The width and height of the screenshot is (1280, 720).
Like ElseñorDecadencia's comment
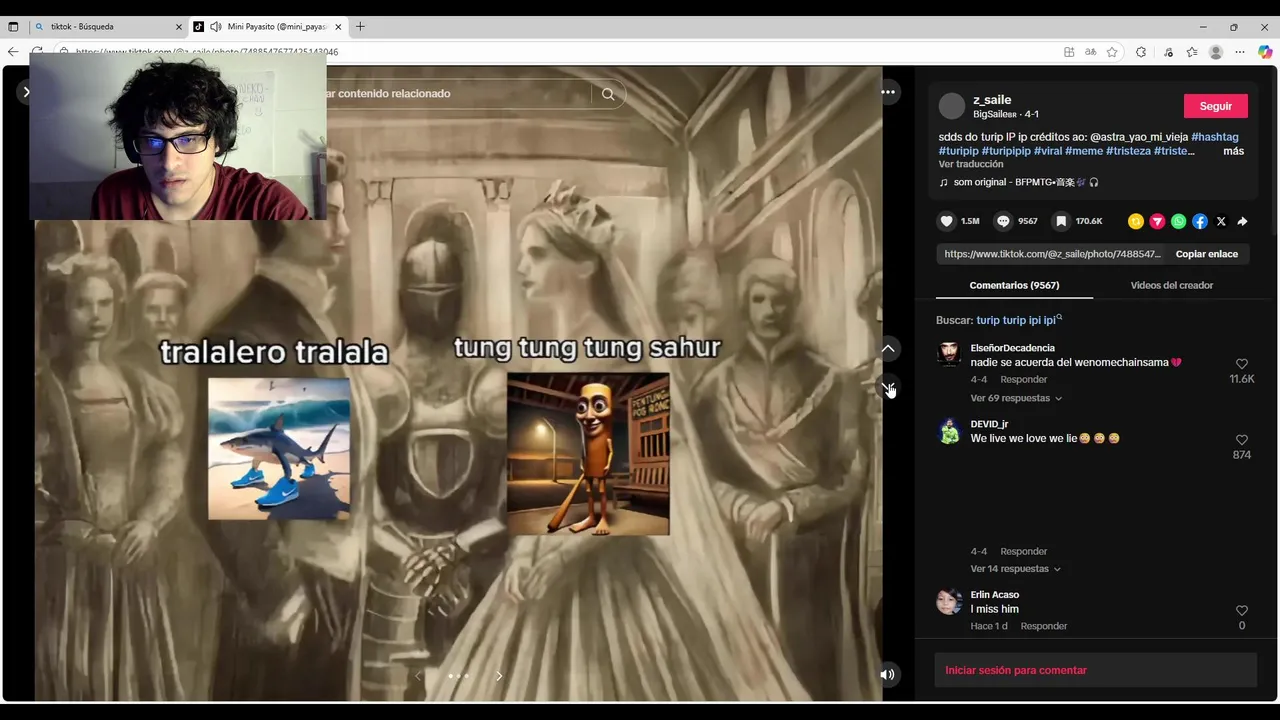[x=1241, y=364]
